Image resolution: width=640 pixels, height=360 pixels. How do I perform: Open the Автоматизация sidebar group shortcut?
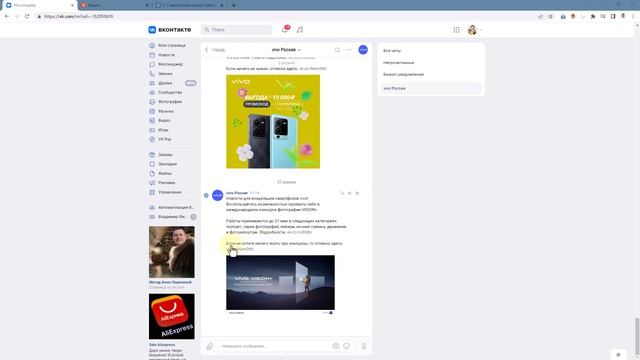(x=171, y=207)
